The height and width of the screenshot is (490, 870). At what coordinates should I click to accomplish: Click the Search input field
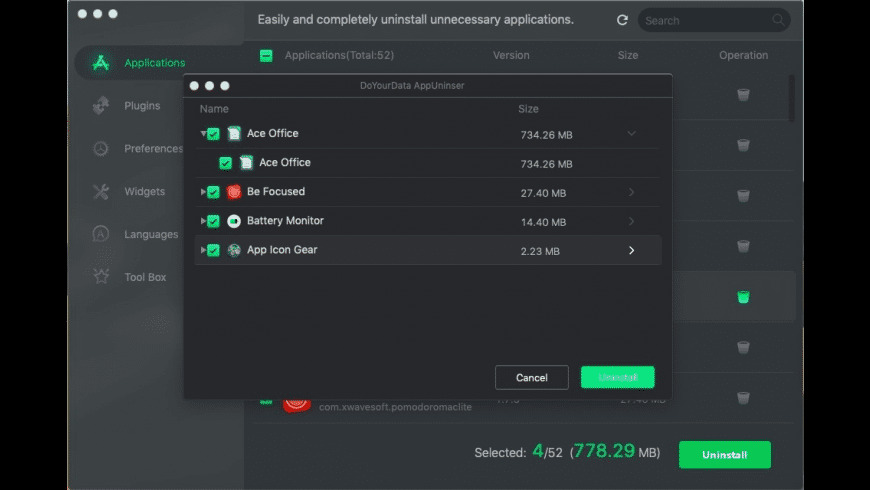coord(706,20)
